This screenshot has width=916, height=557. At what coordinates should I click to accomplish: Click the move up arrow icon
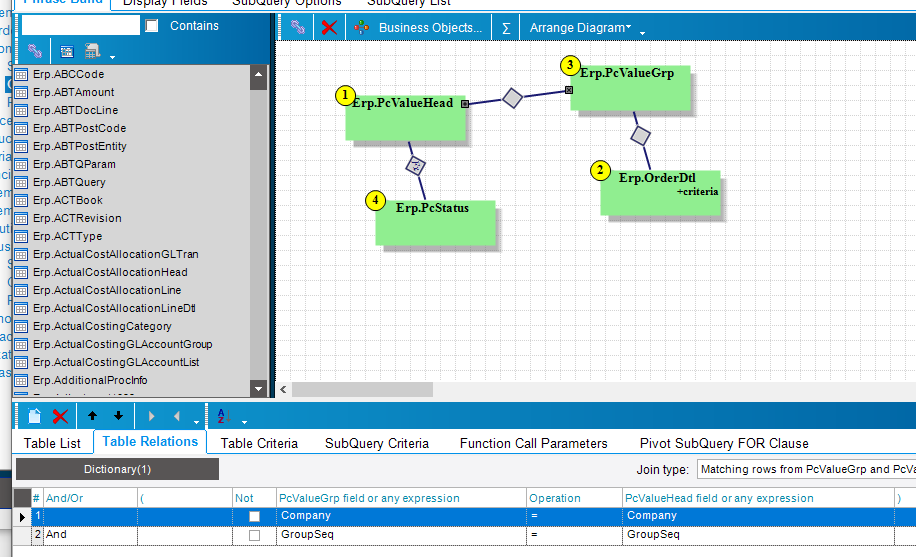click(92, 416)
